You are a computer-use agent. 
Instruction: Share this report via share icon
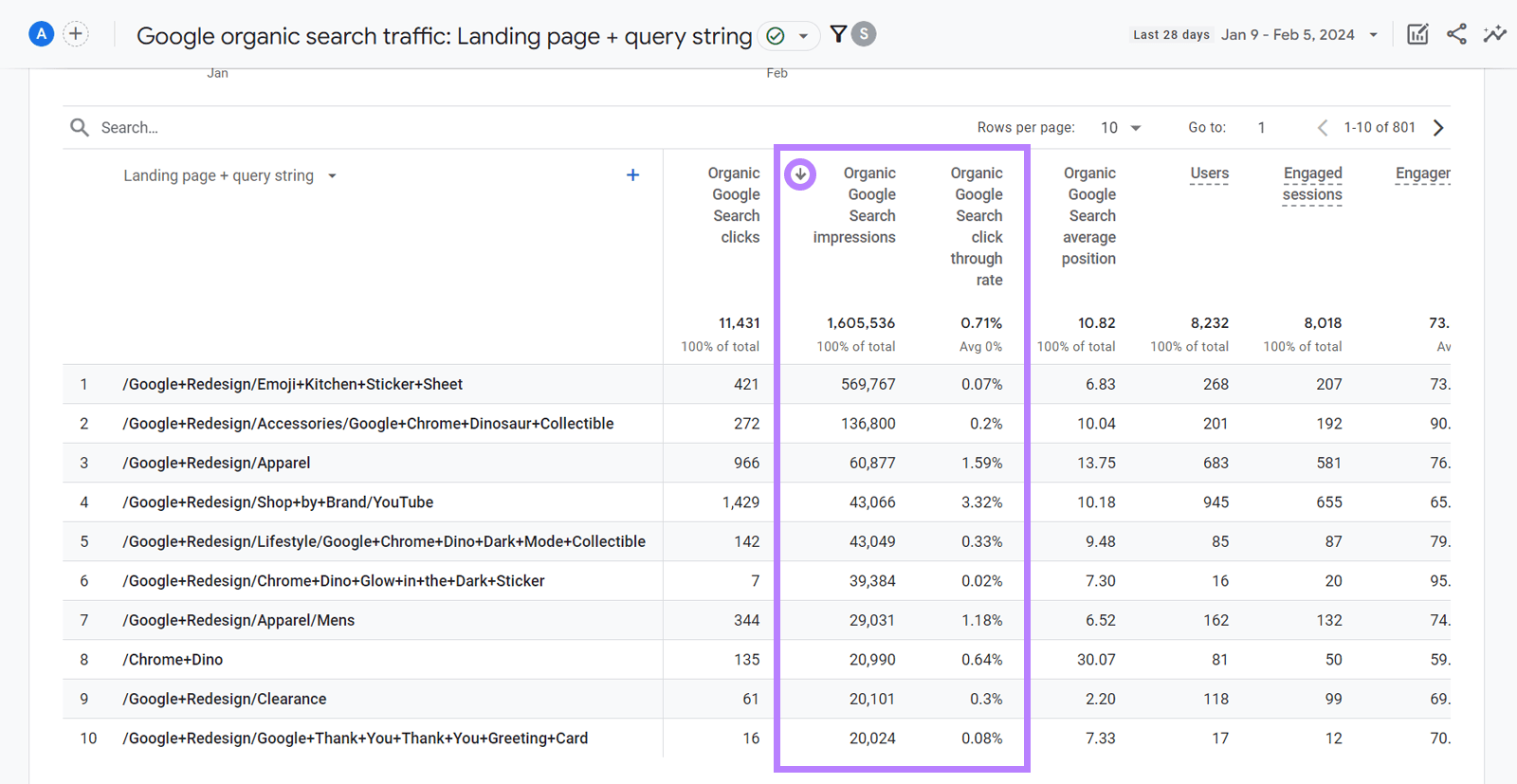pos(1456,34)
